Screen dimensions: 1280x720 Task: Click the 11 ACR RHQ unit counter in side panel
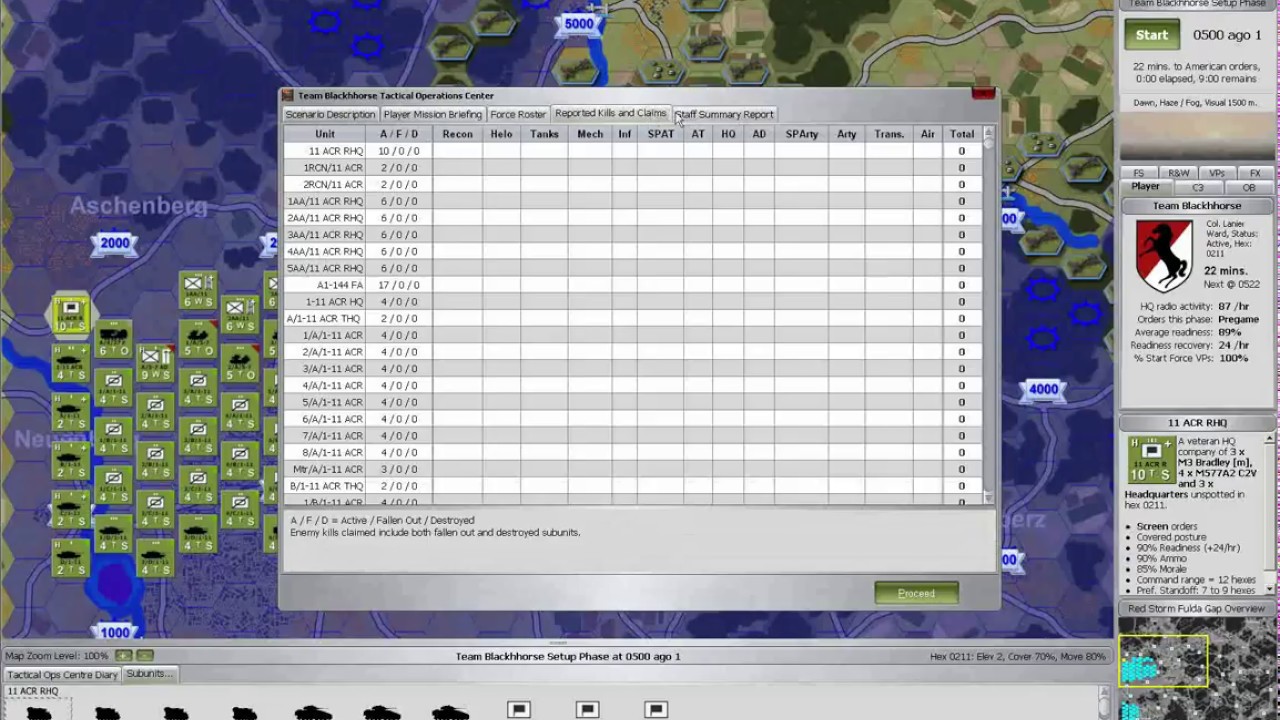coord(1151,459)
